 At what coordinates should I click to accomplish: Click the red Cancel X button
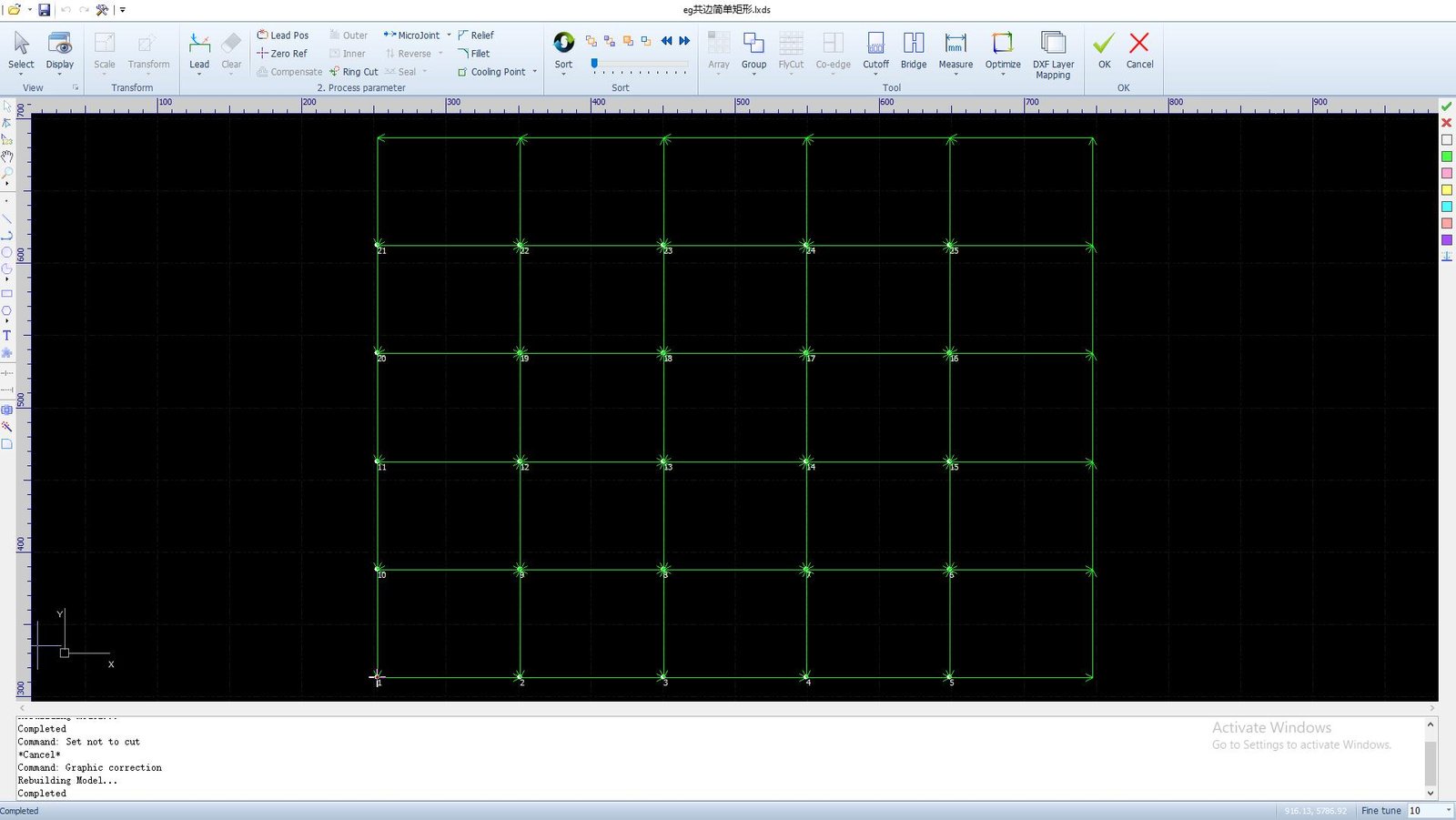(x=1139, y=51)
